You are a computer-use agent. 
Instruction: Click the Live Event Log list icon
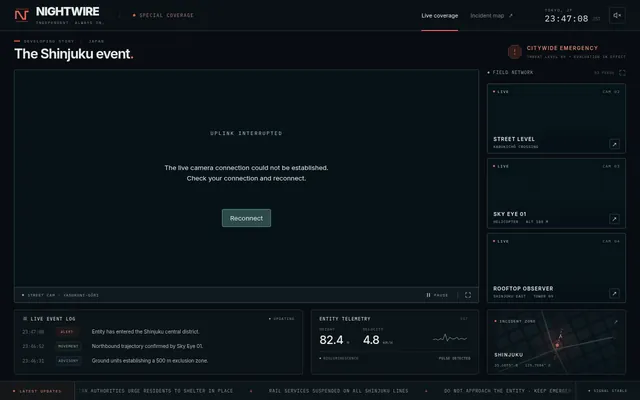click(x=25, y=319)
